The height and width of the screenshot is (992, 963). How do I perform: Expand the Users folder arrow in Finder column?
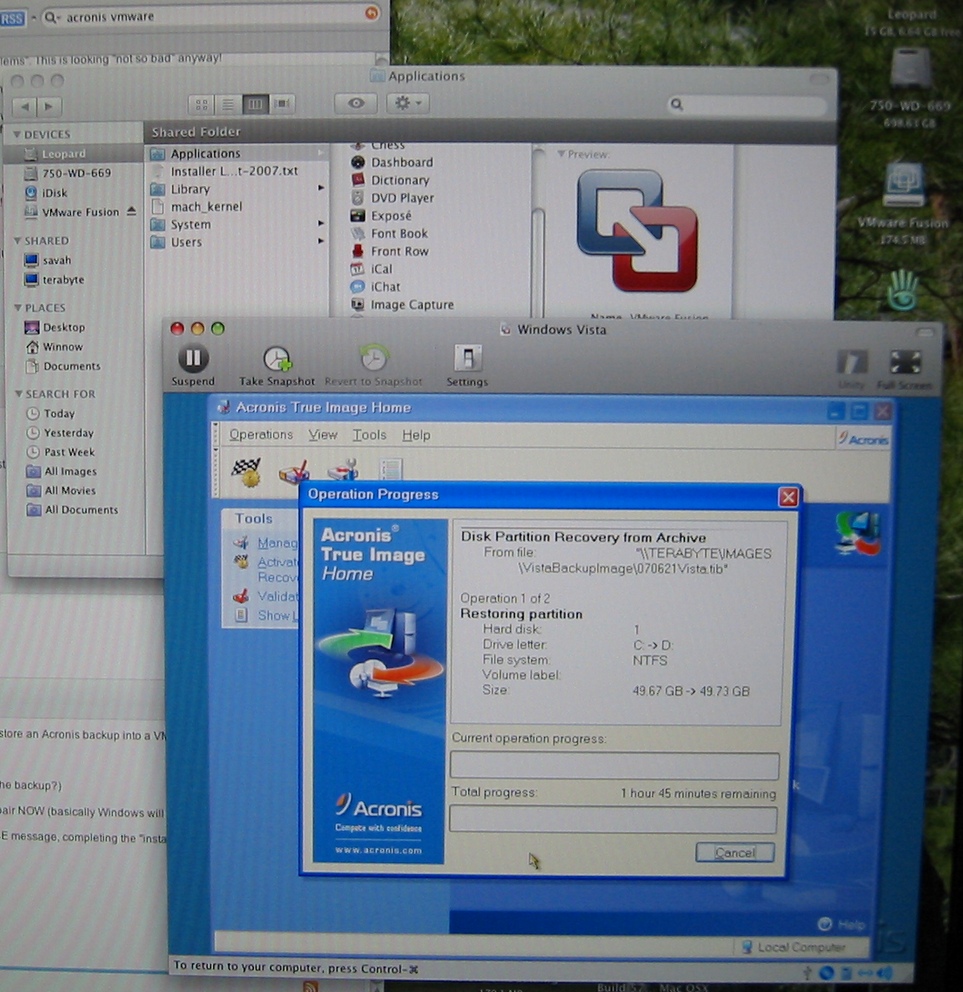click(x=321, y=242)
